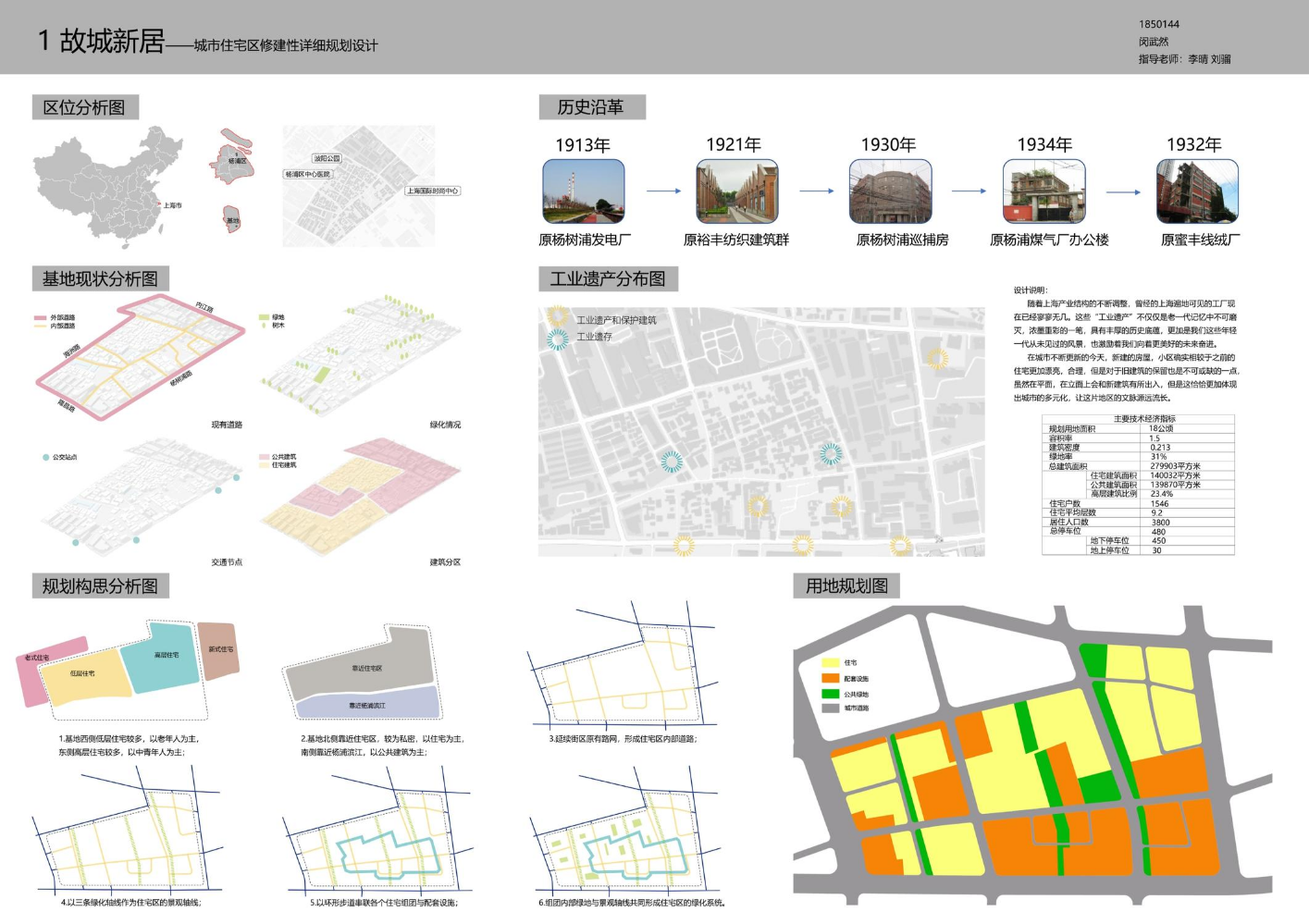Select the 1913年 原杨树浦发电厂 photo

584,191
